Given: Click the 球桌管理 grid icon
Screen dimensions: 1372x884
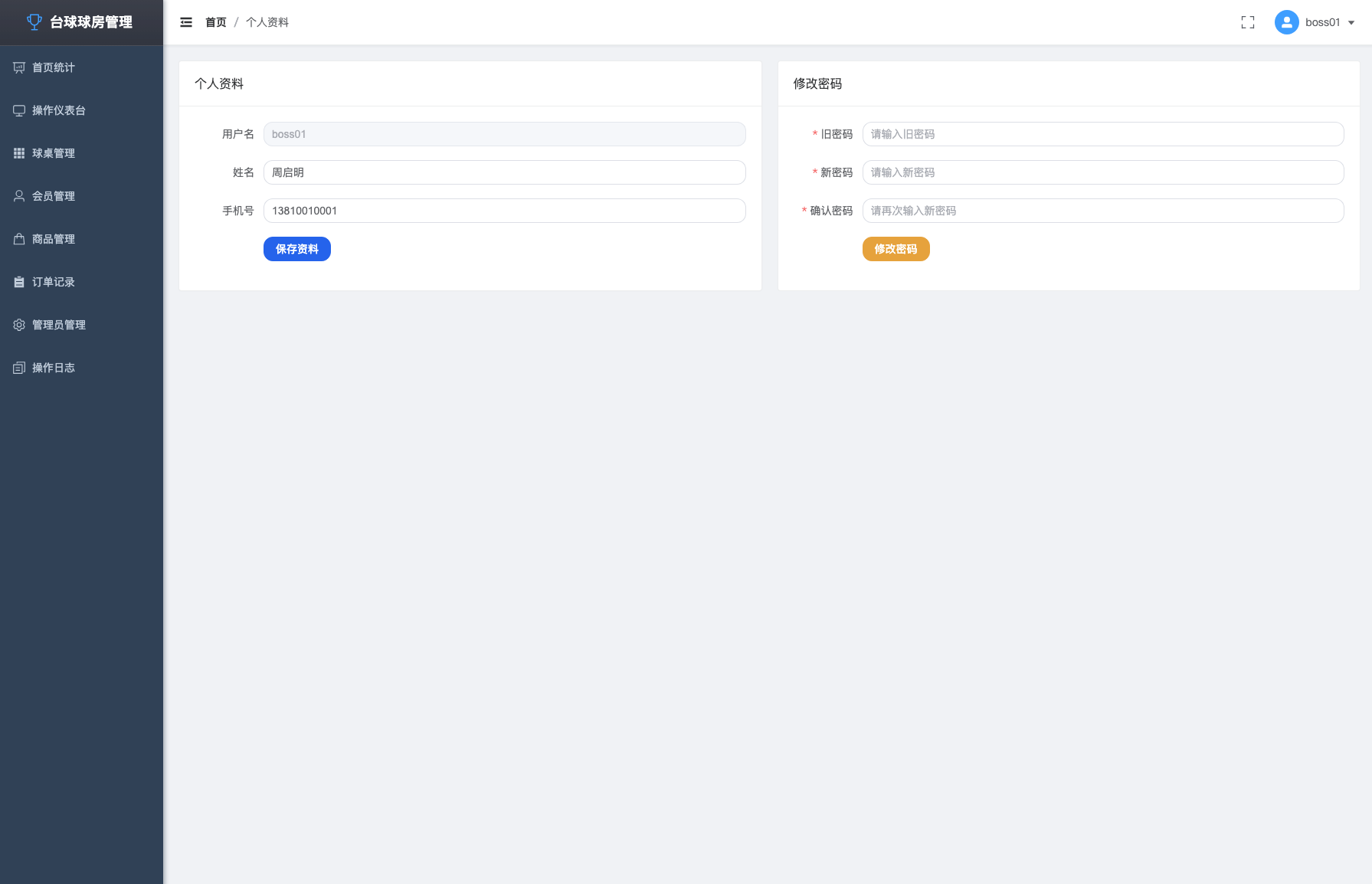Looking at the screenshot, I should pos(19,153).
